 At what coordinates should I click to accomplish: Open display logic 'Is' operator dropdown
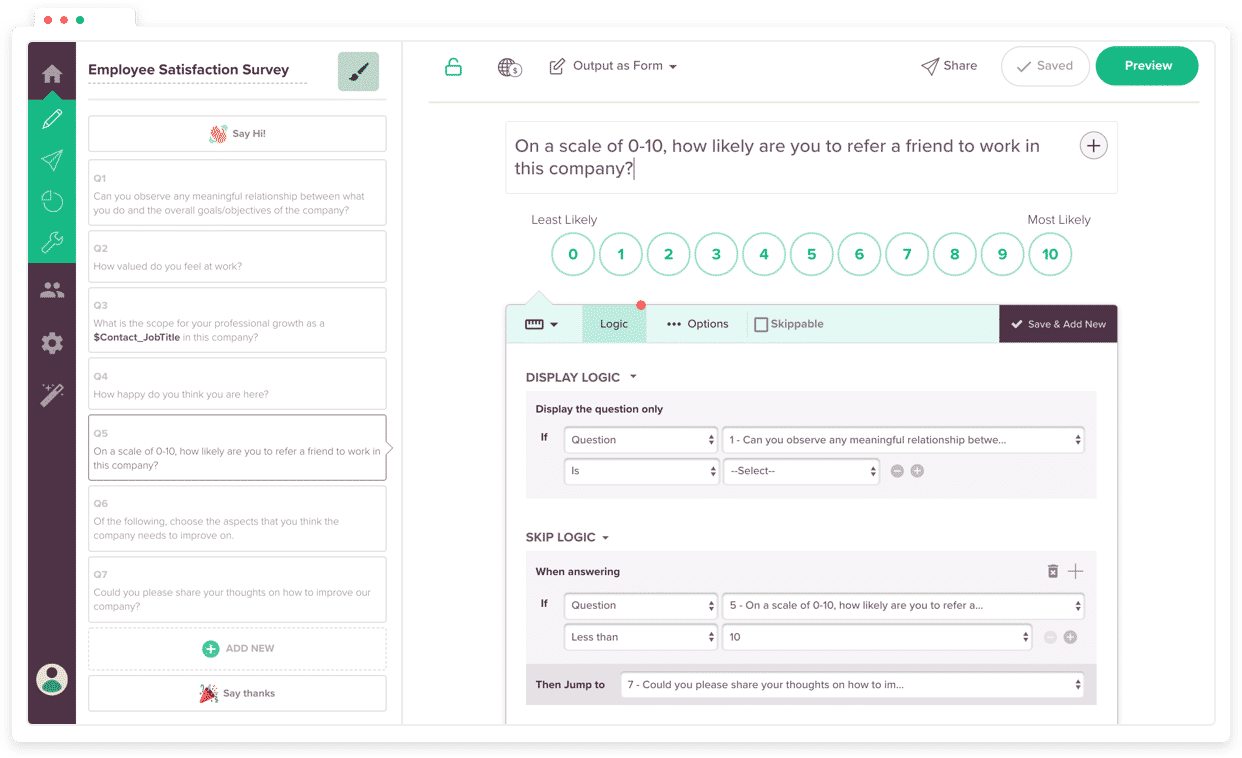click(641, 471)
